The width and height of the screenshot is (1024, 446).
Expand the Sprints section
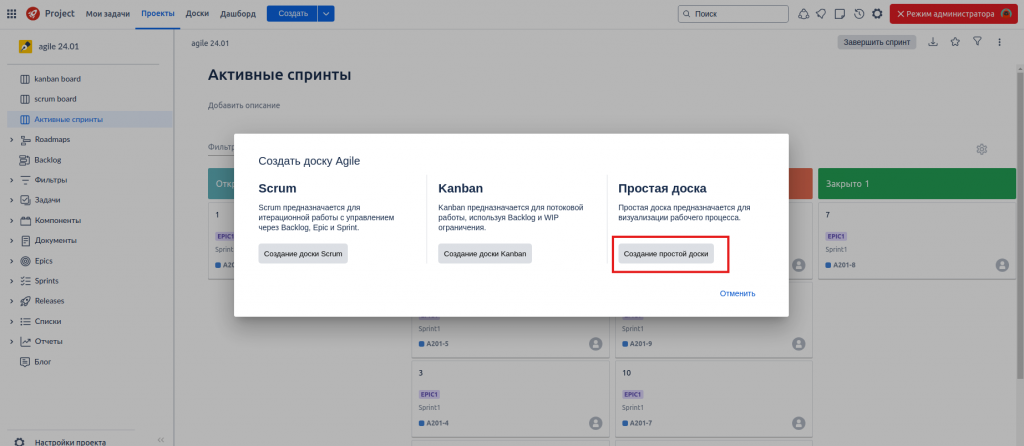(12, 281)
